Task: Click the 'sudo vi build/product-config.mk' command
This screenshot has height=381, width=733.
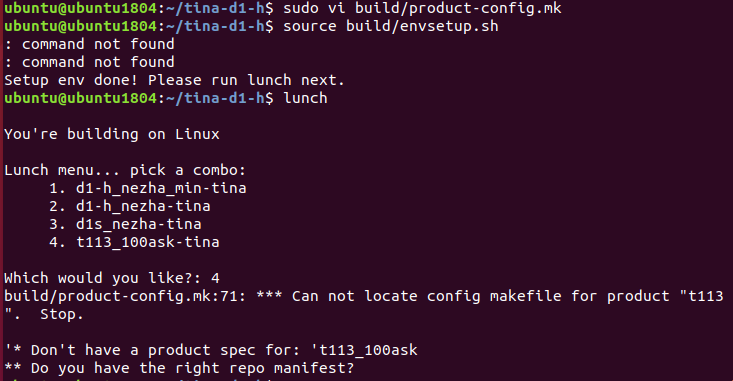Action: (422, 8)
